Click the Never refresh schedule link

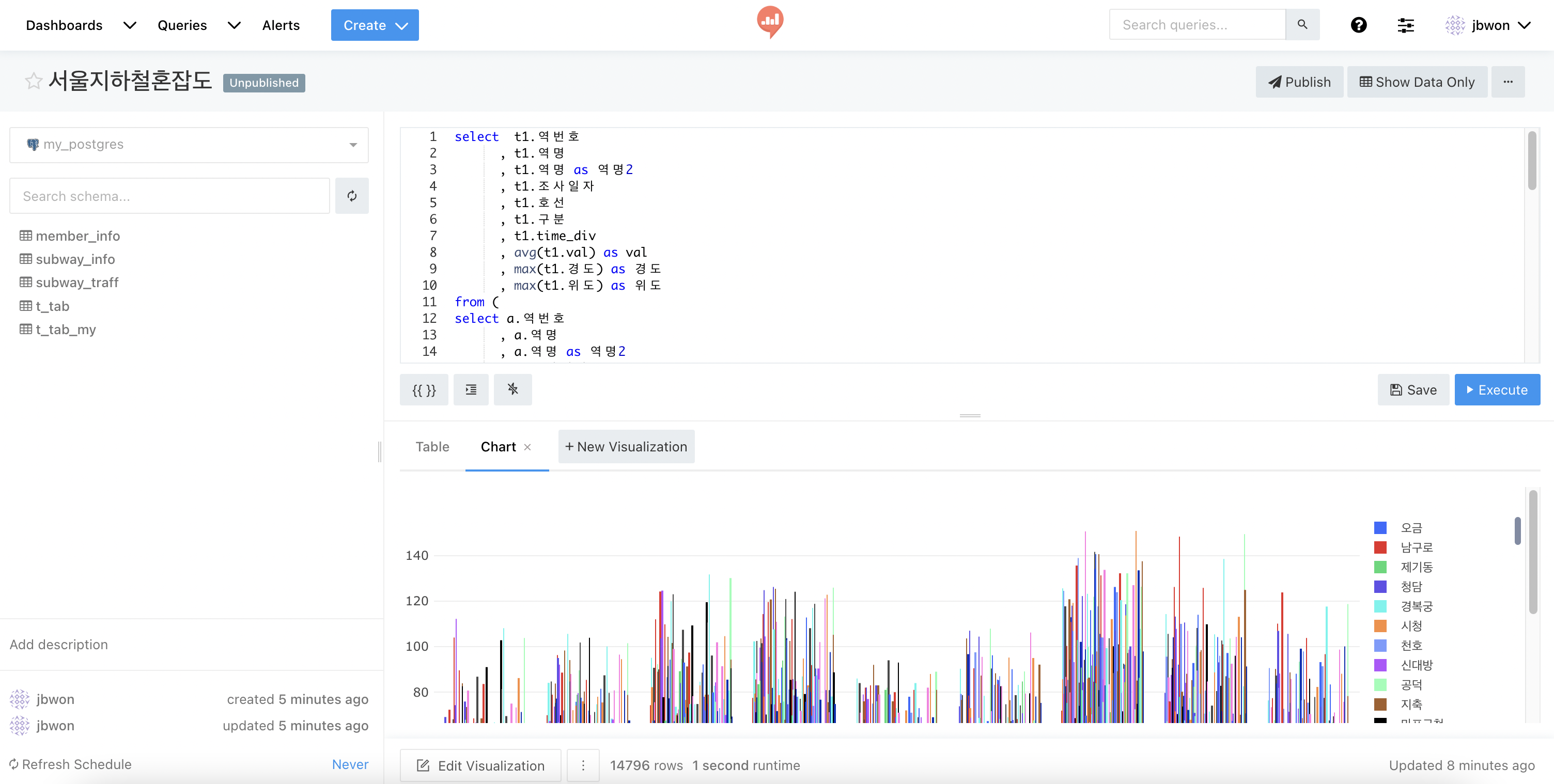pyautogui.click(x=350, y=764)
